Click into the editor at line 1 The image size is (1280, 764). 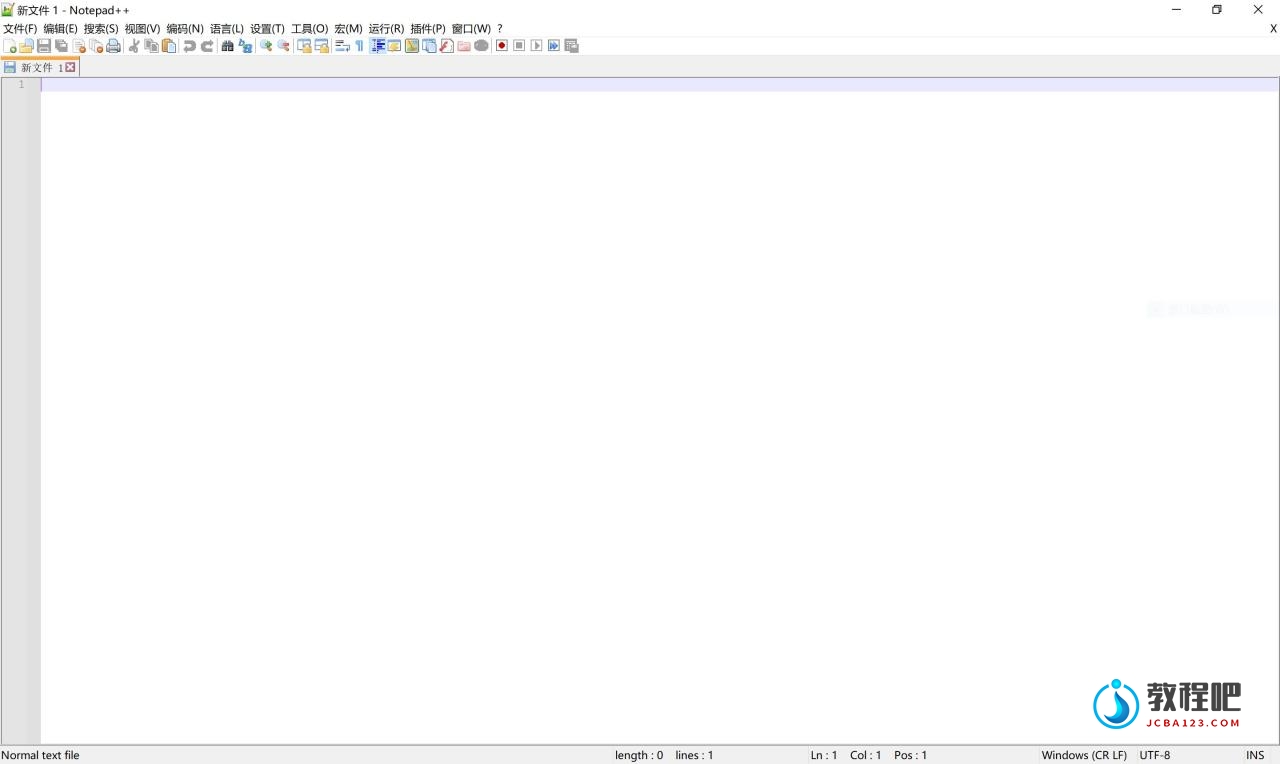[x=660, y=84]
